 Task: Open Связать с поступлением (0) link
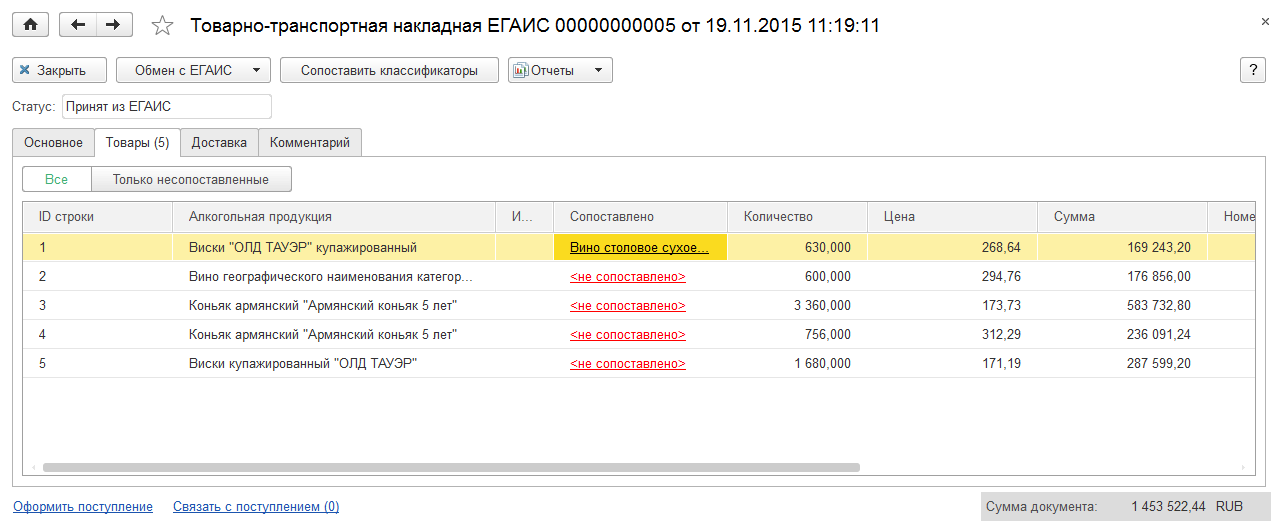pos(256,507)
